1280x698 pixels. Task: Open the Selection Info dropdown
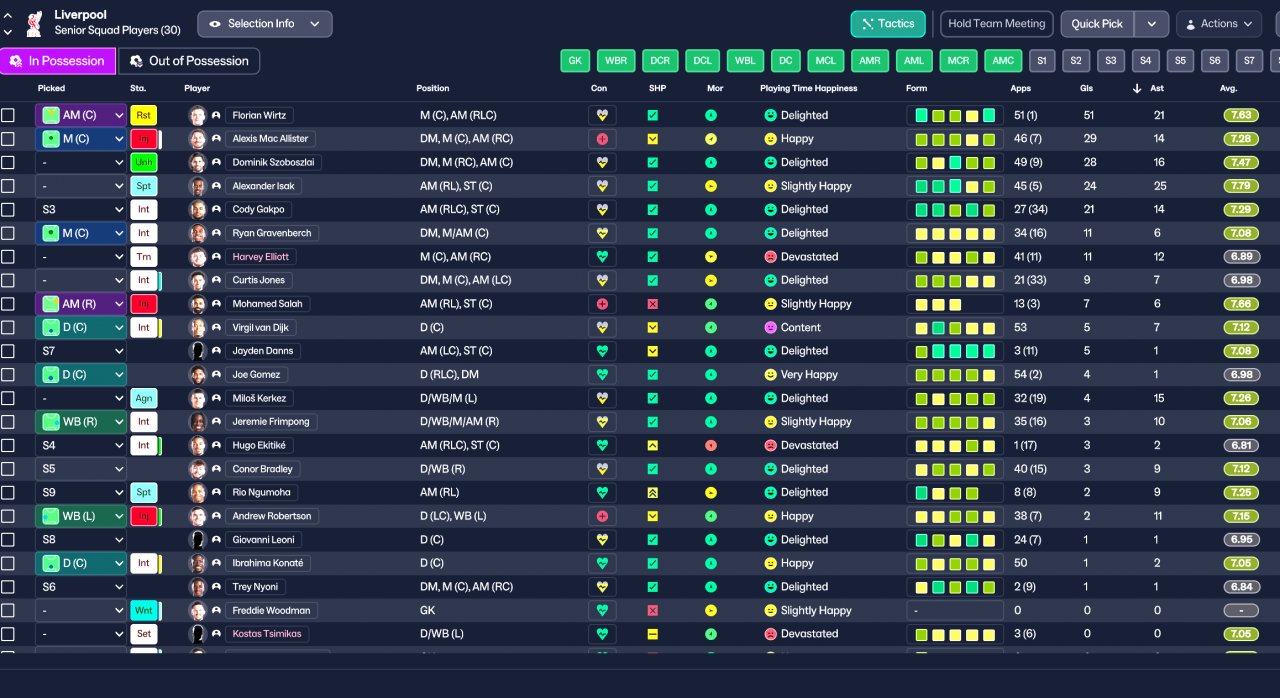click(x=265, y=24)
